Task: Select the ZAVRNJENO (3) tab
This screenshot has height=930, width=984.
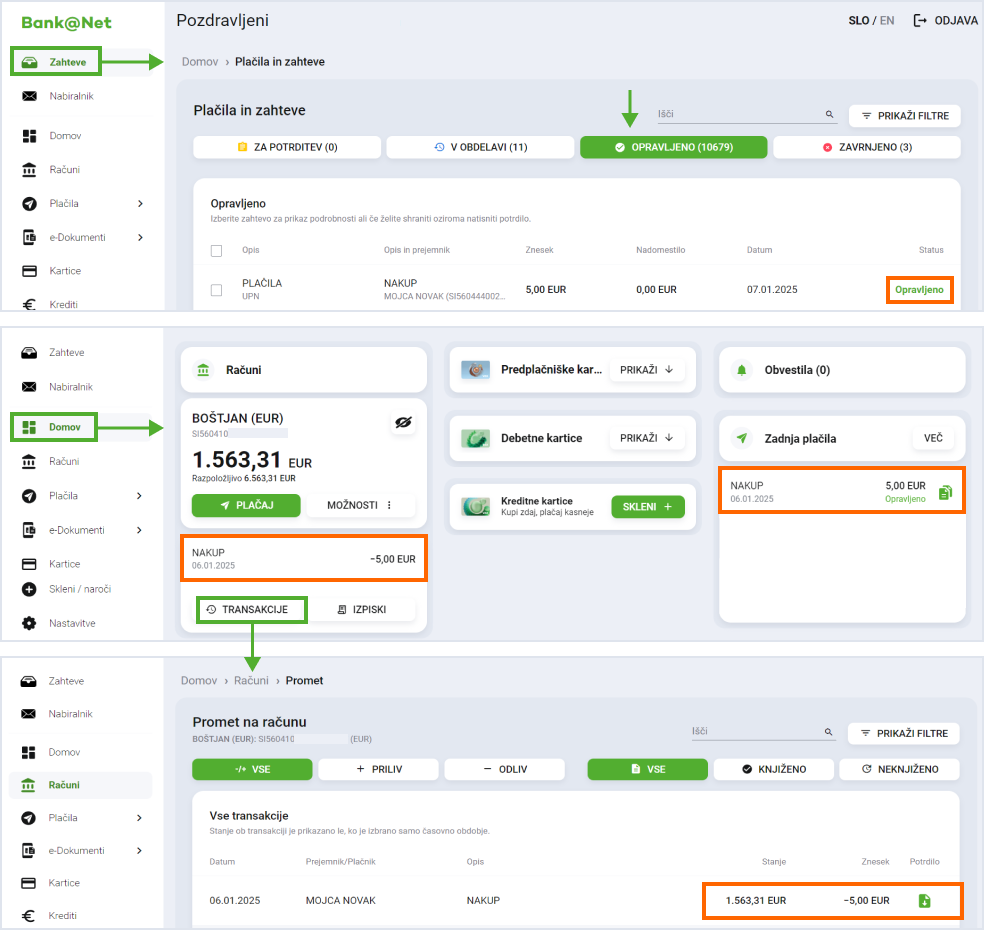Action: (x=866, y=147)
